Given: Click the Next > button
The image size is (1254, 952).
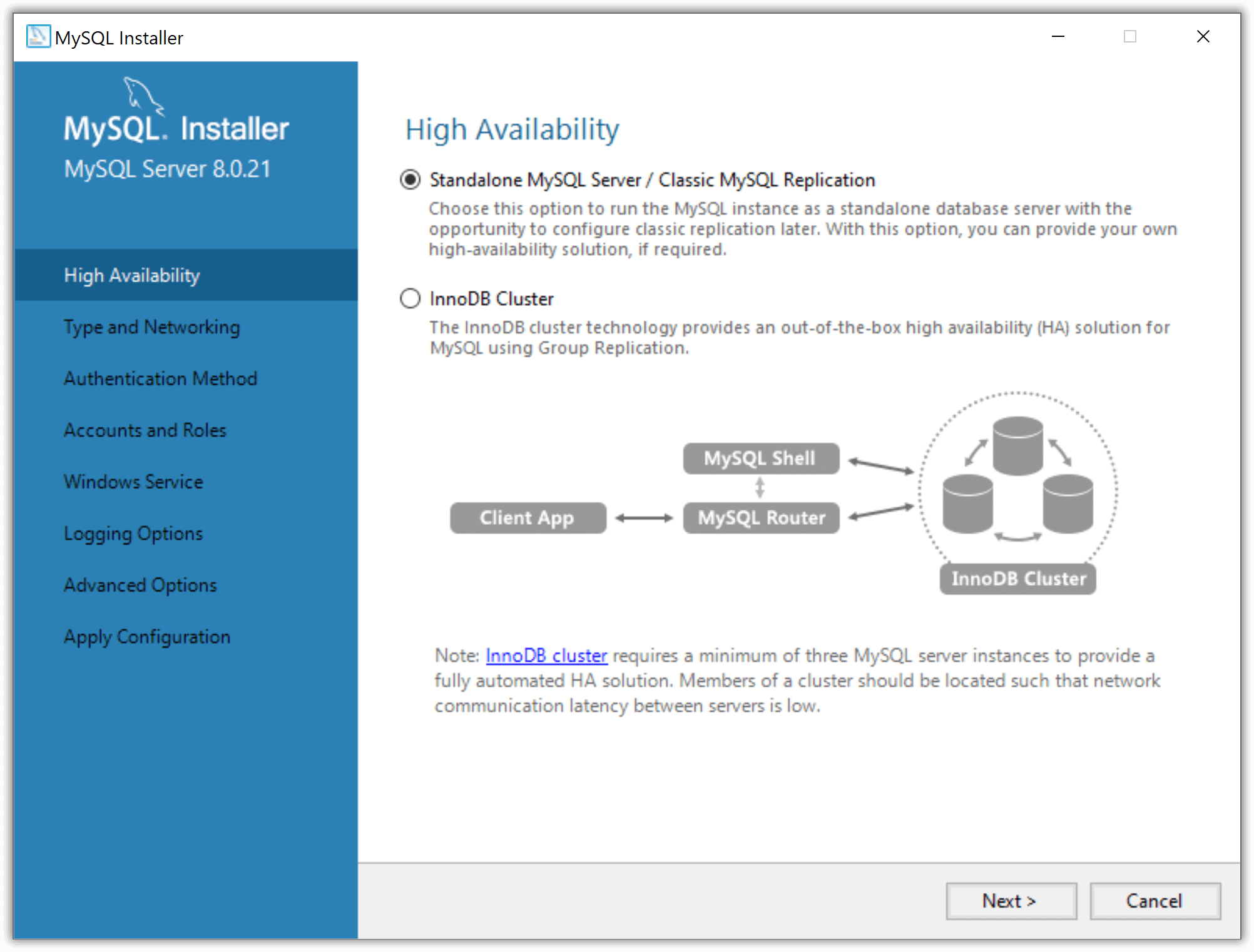Looking at the screenshot, I should 1011,901.
